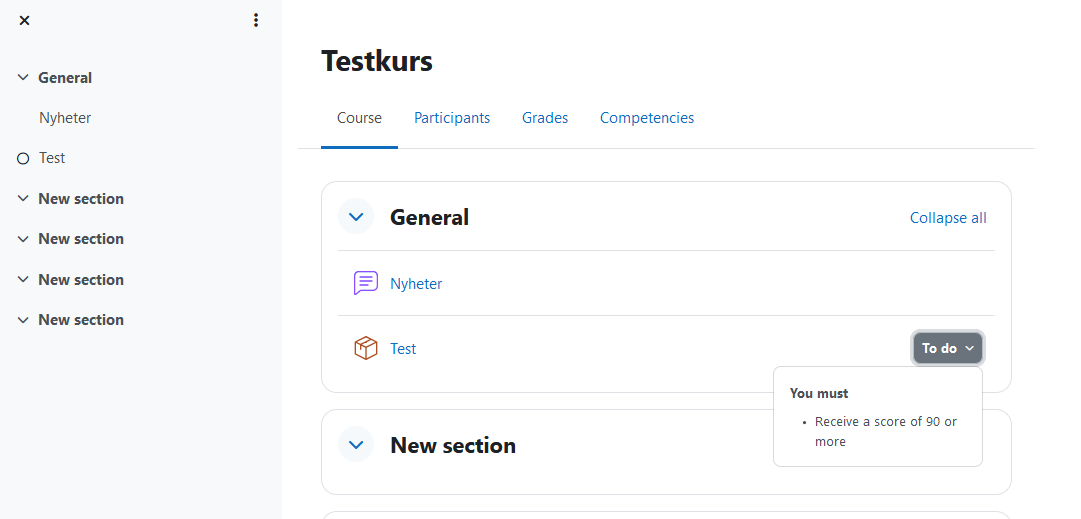Image resolution: width=1081 pixels, height=519 pixels.
Task: Open the course index options menu
Action: click(256, 20)
